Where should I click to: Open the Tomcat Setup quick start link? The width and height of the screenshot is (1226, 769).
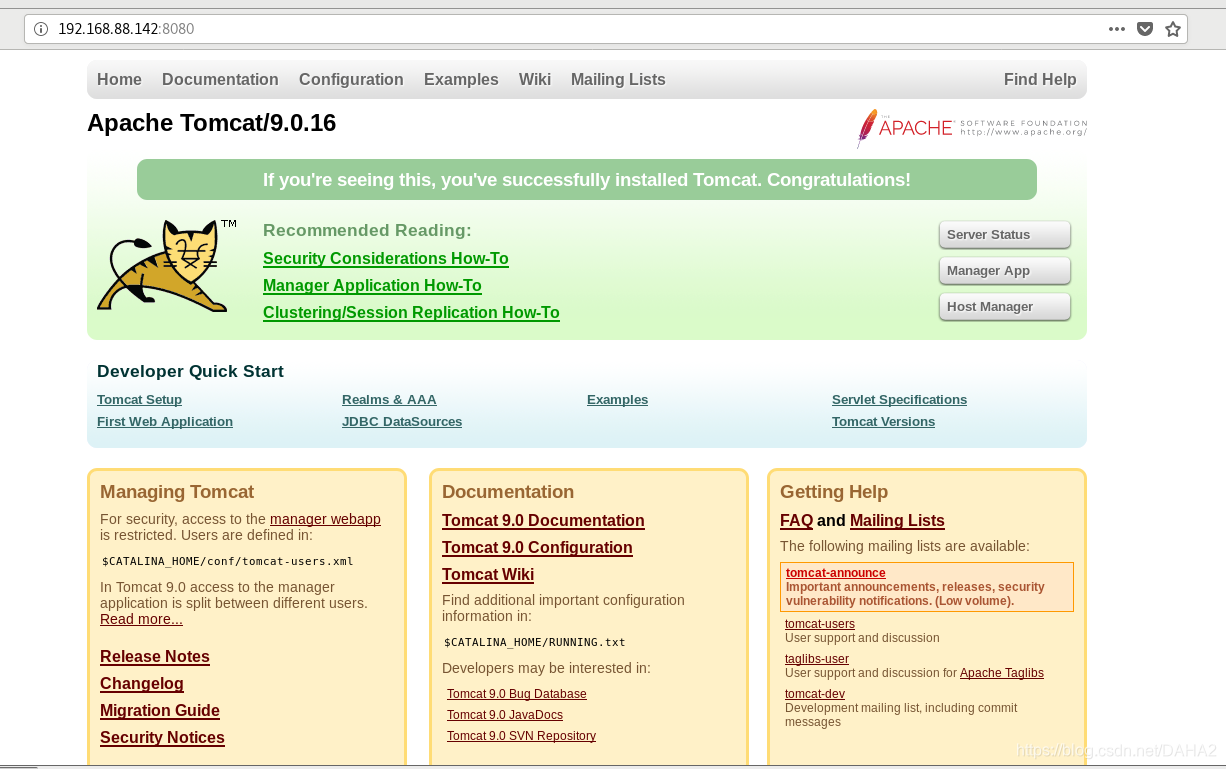pyautogui.click(x=139, y=399)
